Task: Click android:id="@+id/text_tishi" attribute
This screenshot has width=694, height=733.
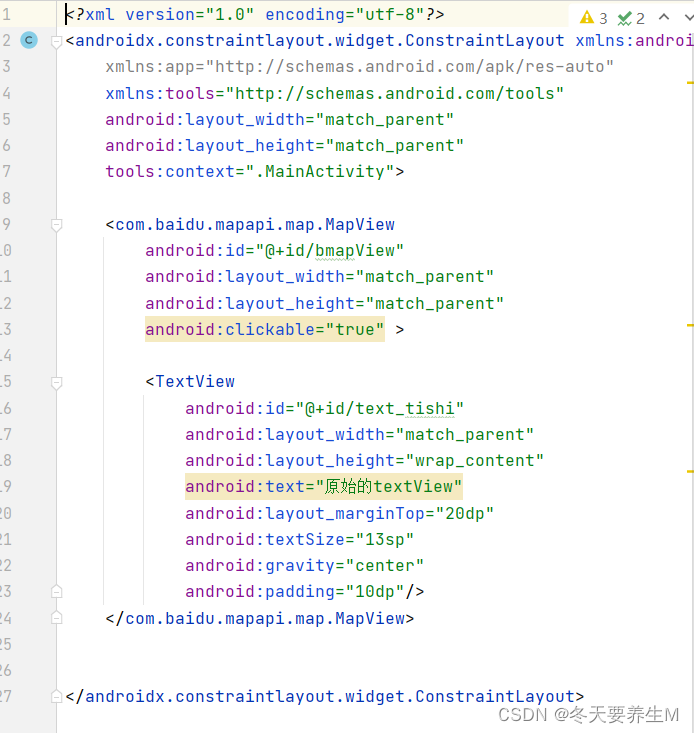Action: pyautogui.click(x=324, y=409)
